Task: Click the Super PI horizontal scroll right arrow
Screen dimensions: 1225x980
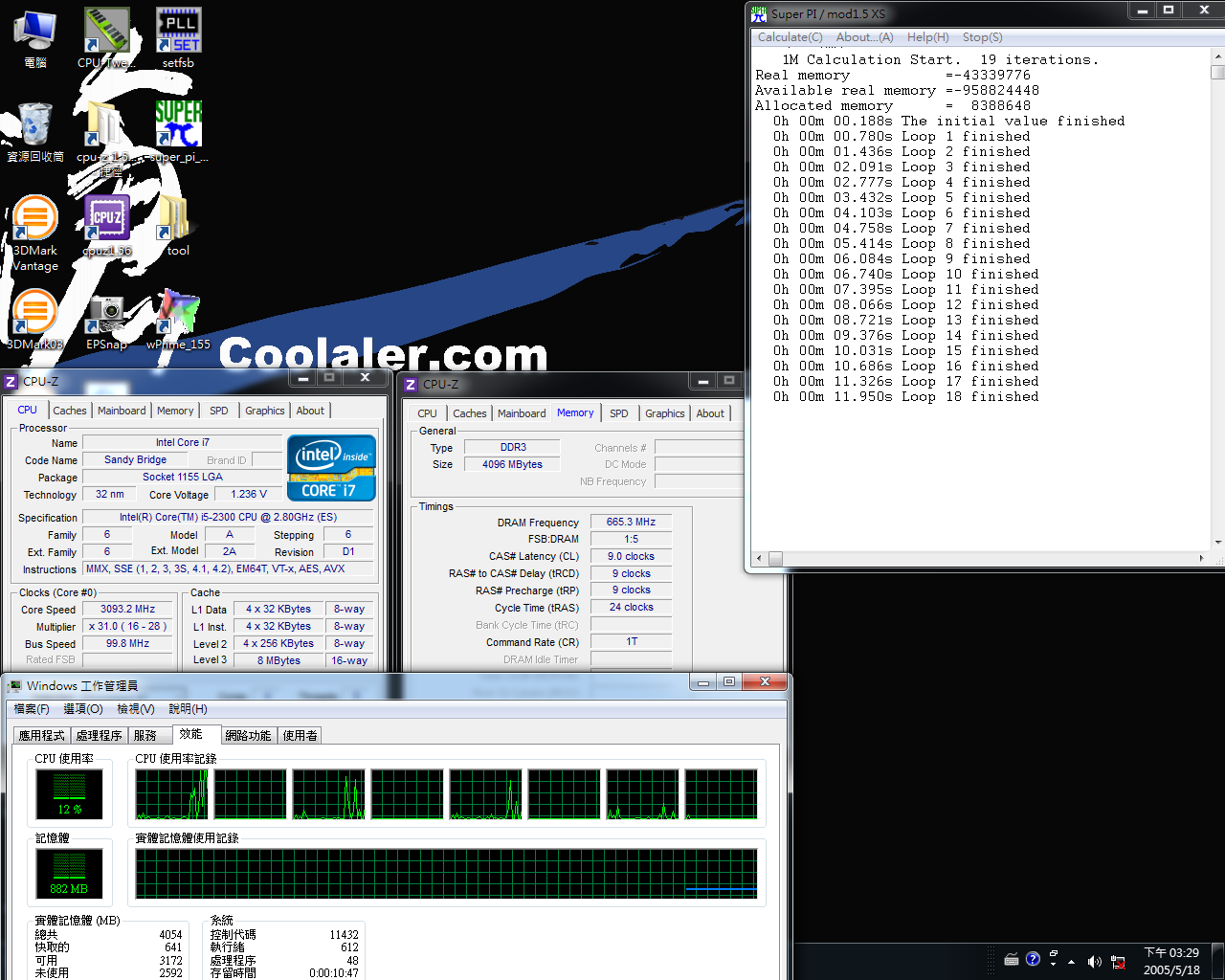Action: [x=1202, y=558]
